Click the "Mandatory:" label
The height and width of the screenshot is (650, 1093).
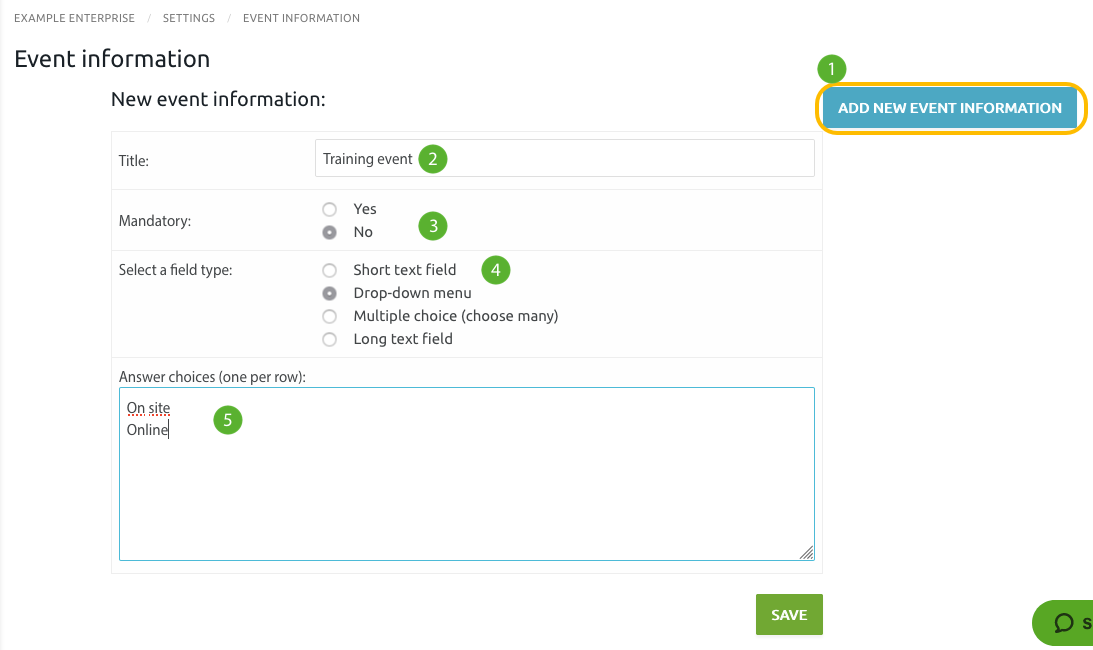click(155, 221)
